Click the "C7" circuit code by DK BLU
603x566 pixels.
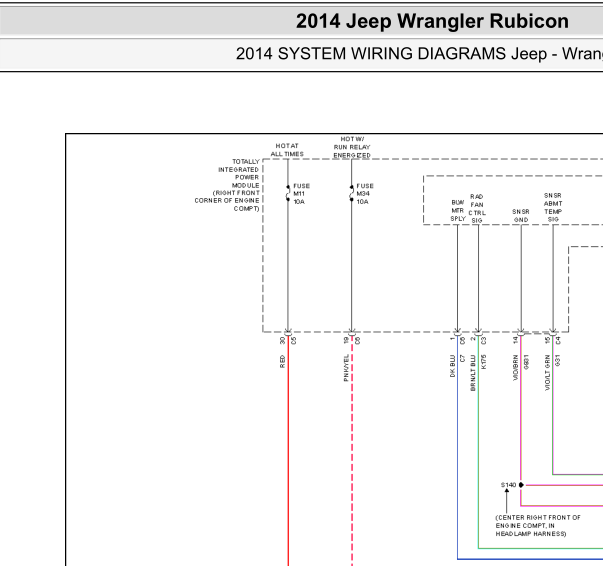pos(463,358)
